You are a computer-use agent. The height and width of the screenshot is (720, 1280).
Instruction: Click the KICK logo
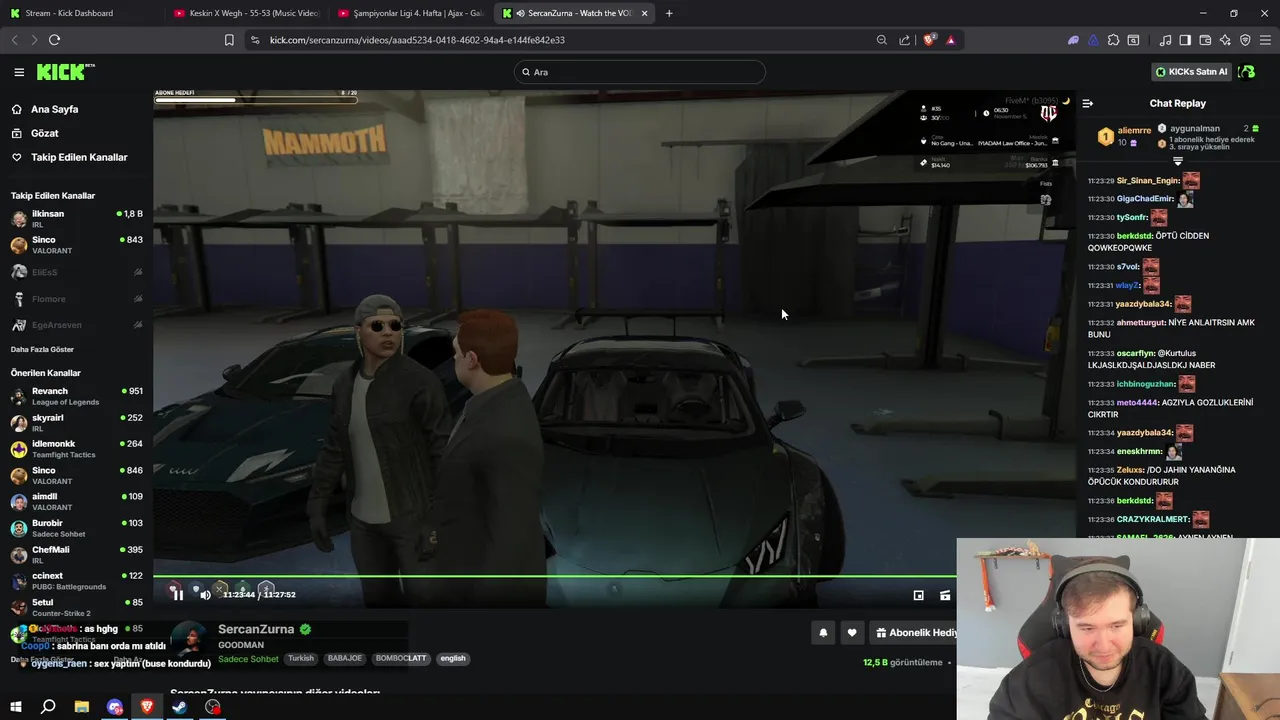65,72
